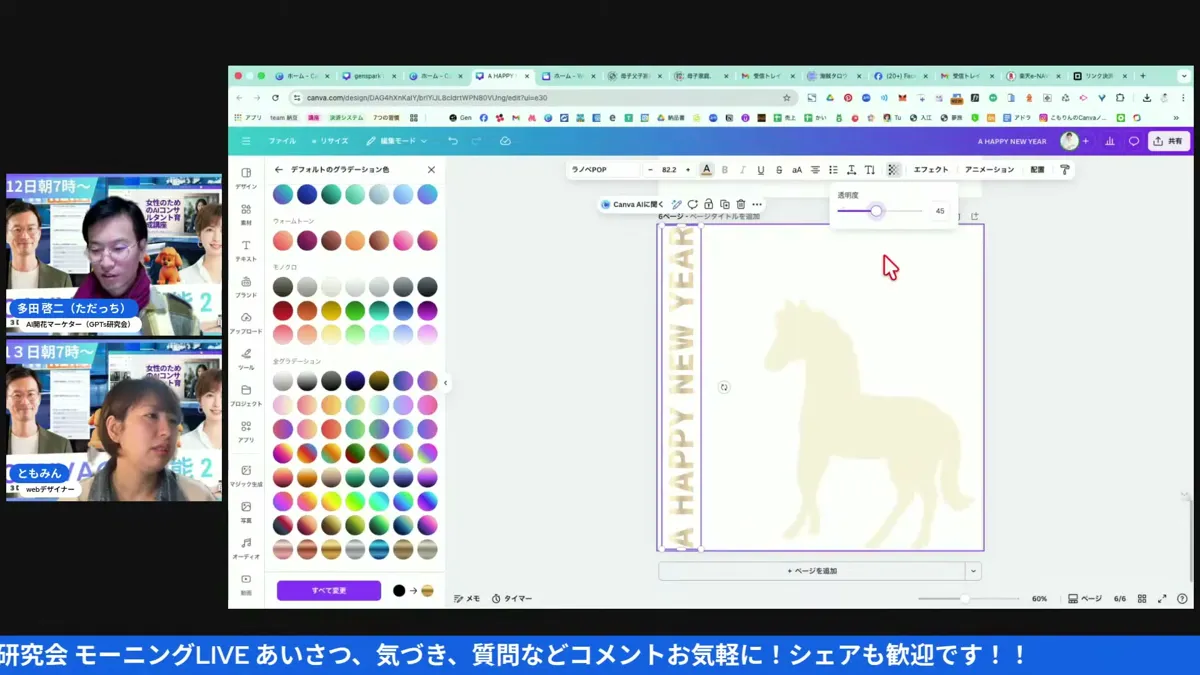Decrease the font size with minus
Image resolution: width=1200 pixels, height=675 pixels.
[x=651, y=170]
